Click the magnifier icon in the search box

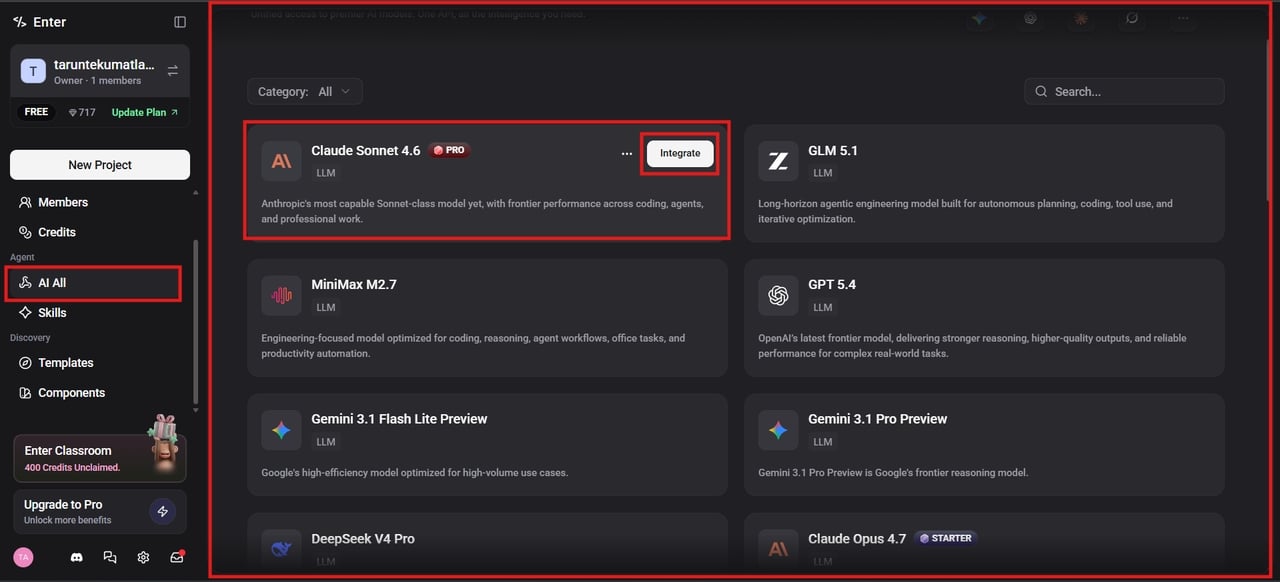tap(1042, 91)
